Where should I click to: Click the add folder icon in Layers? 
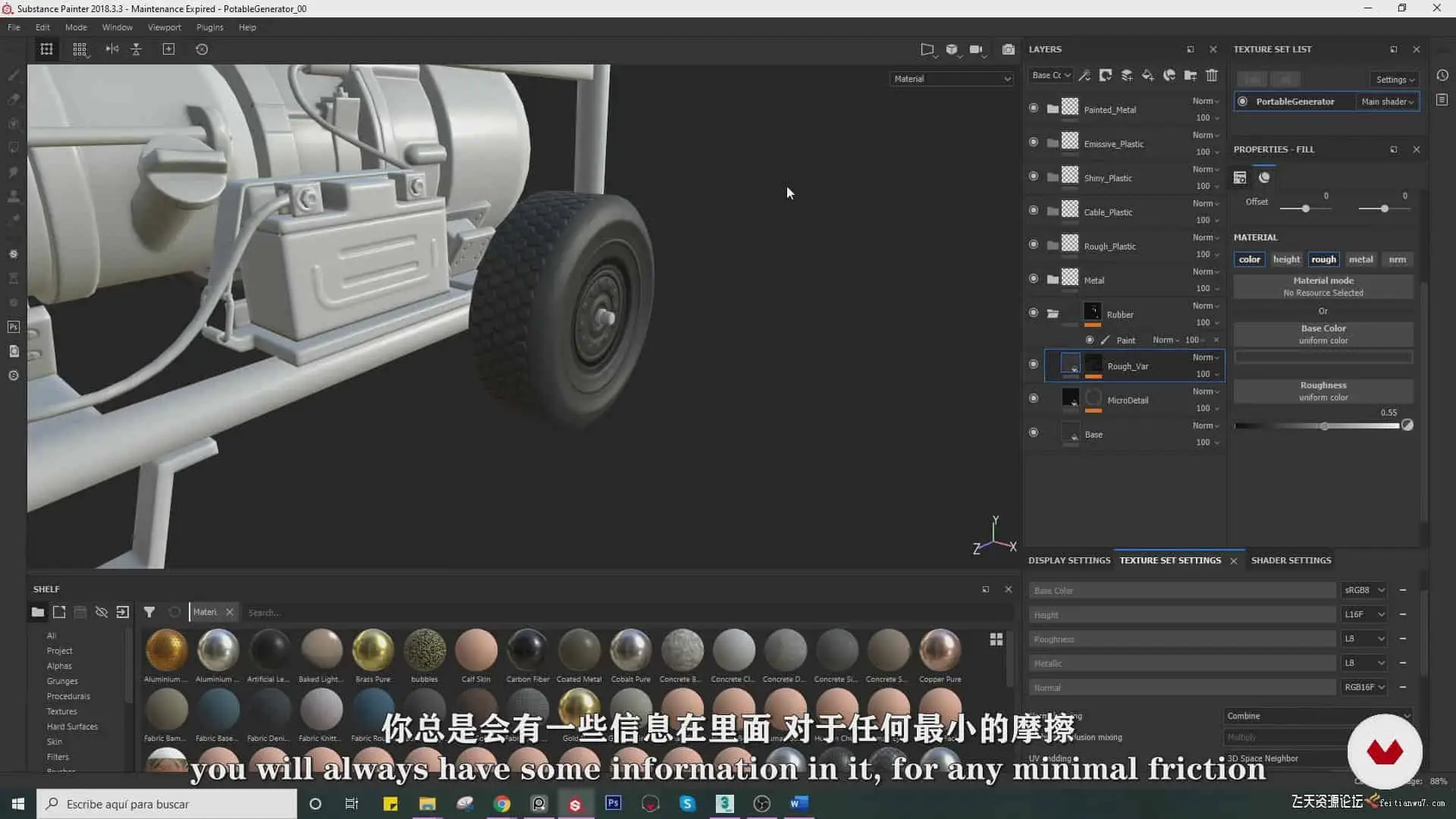click(1191, 75)
